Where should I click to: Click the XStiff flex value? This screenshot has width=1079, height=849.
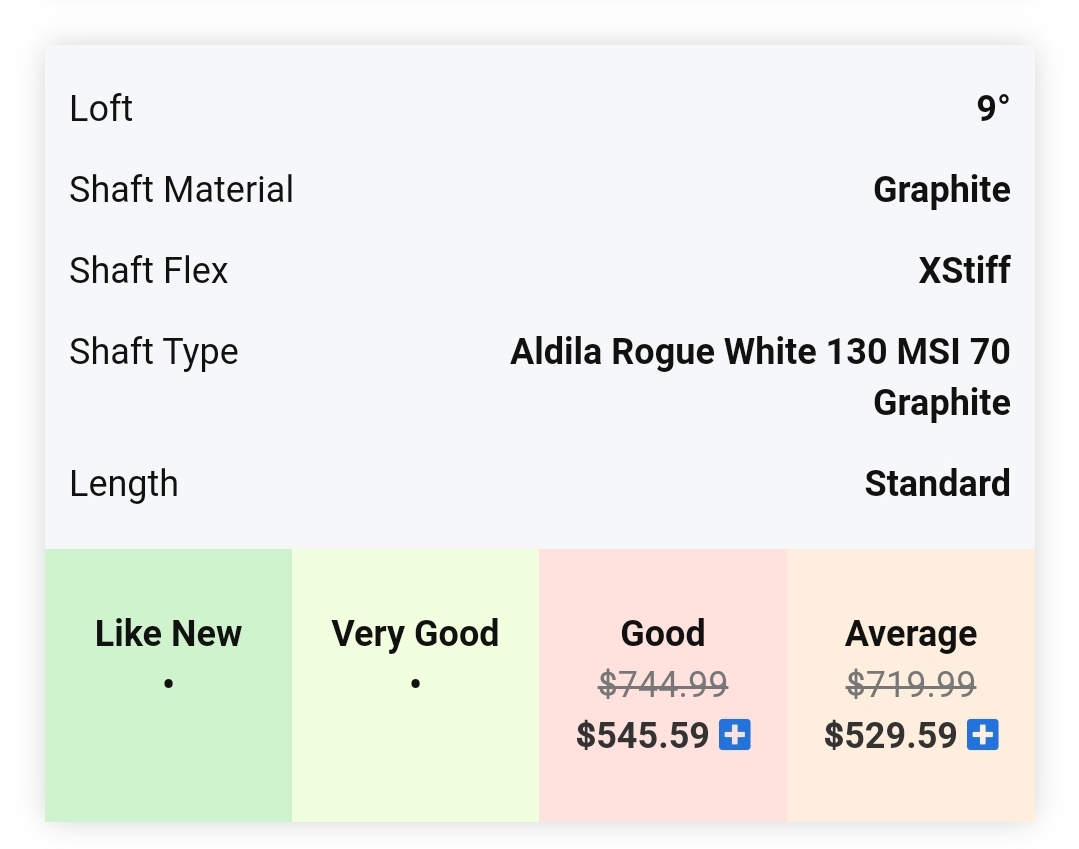pos(964,271)
